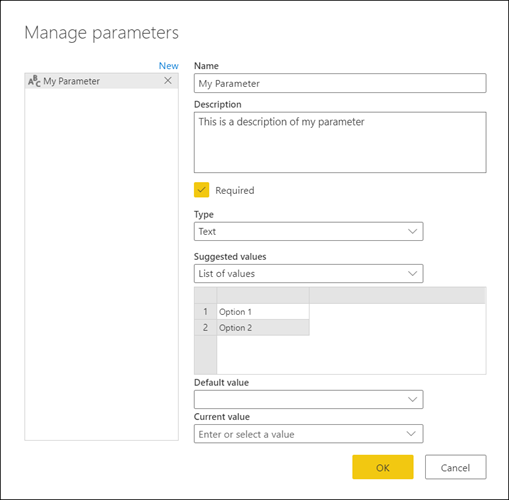This screenshot has width=509, height=500.
Task: Click the OK button
Action: [x=383, y=467]
